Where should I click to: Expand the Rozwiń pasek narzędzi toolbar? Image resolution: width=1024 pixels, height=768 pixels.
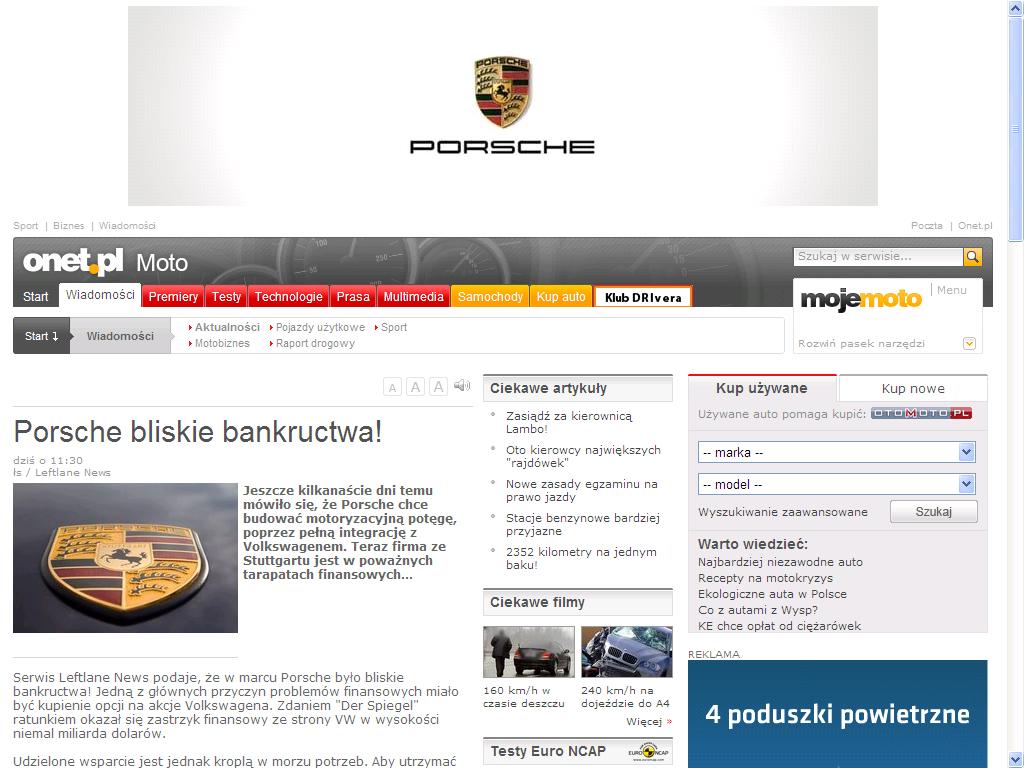point(969,344)
